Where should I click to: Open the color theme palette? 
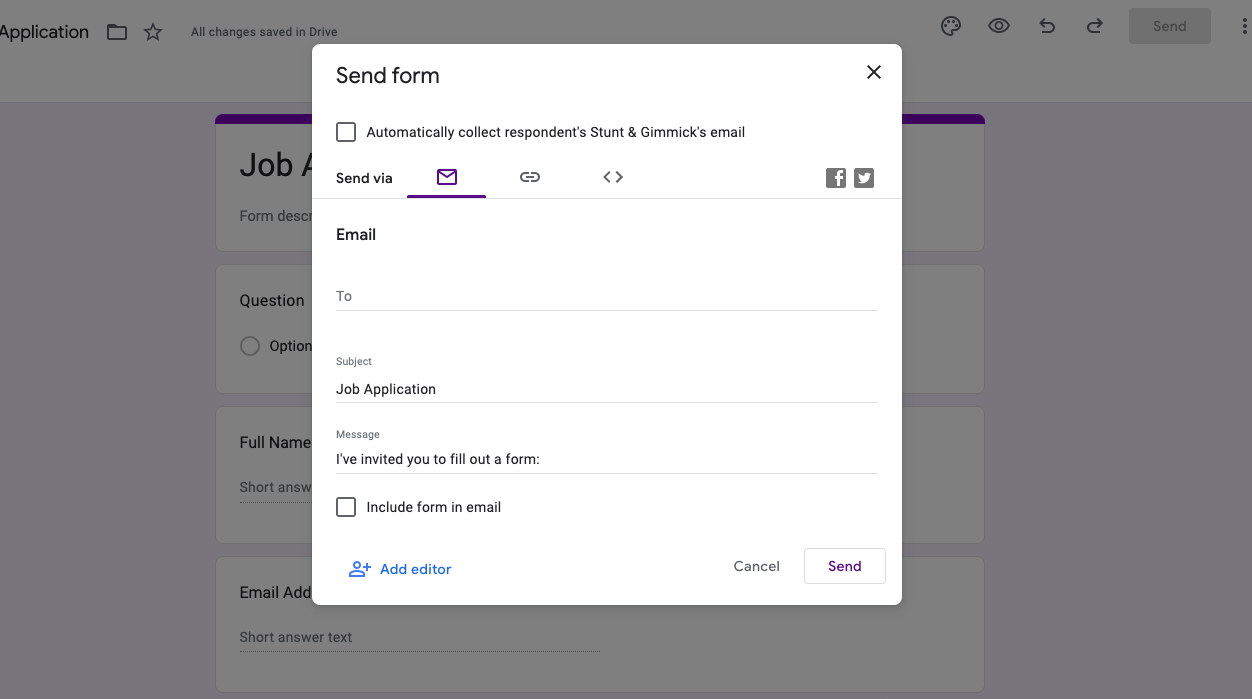click(x=951, y=27)
